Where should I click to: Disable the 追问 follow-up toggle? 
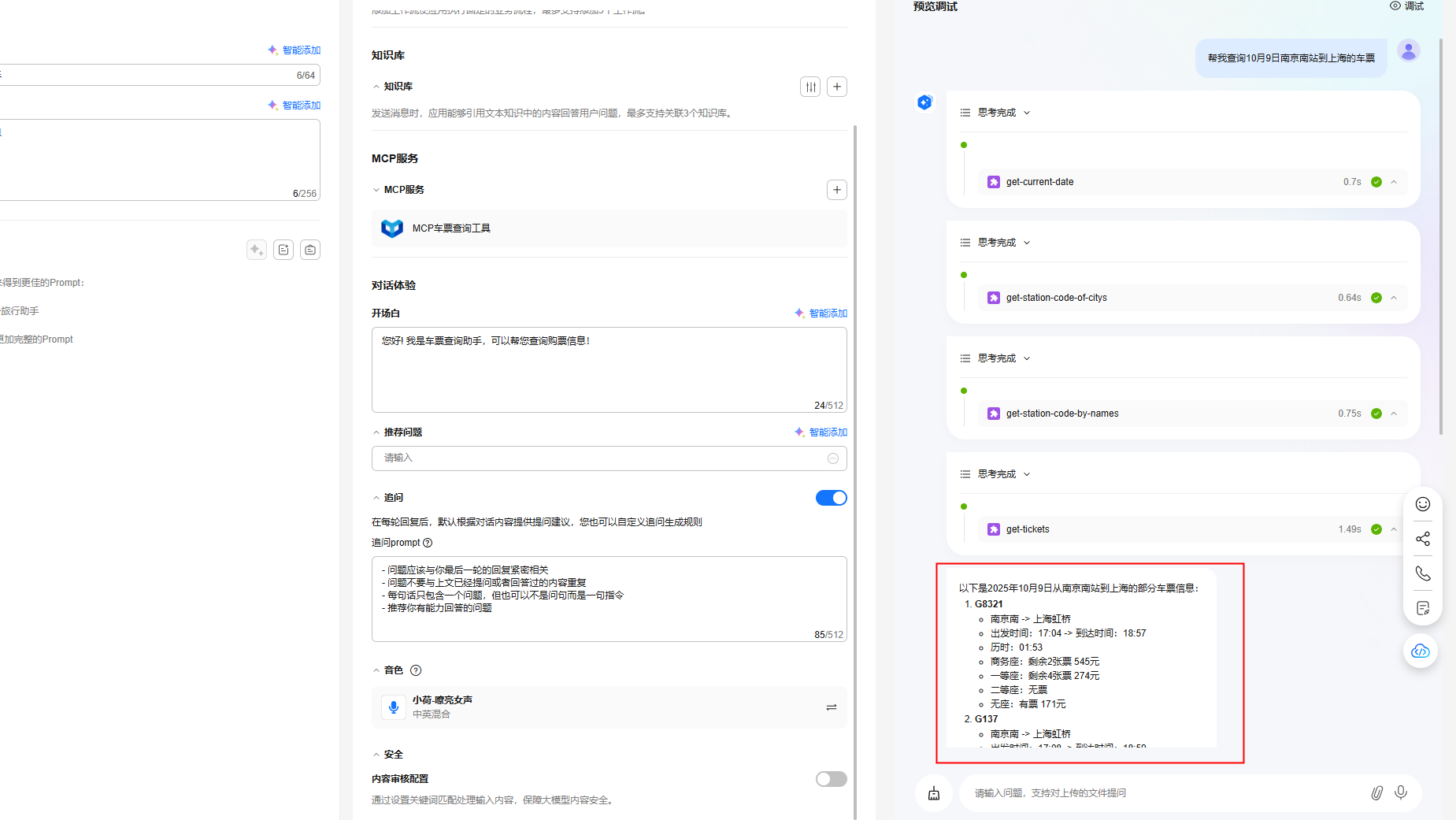click(831, 498)
